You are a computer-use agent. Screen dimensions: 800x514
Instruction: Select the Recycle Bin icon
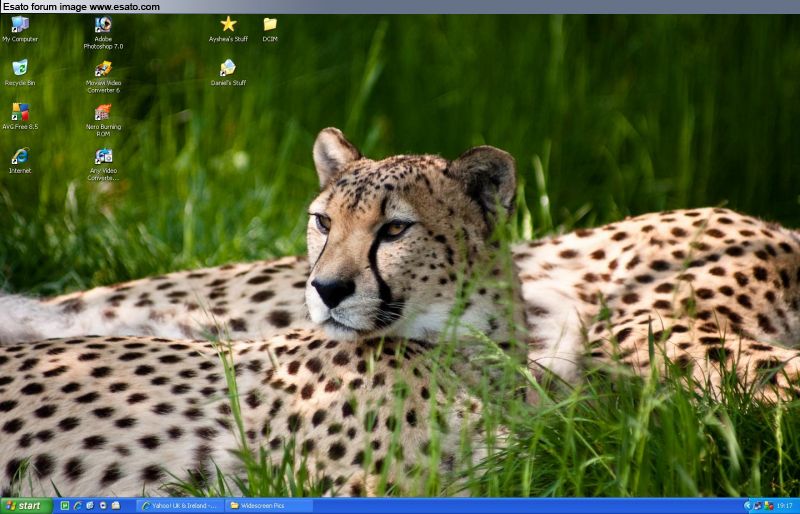pos(20,73)
